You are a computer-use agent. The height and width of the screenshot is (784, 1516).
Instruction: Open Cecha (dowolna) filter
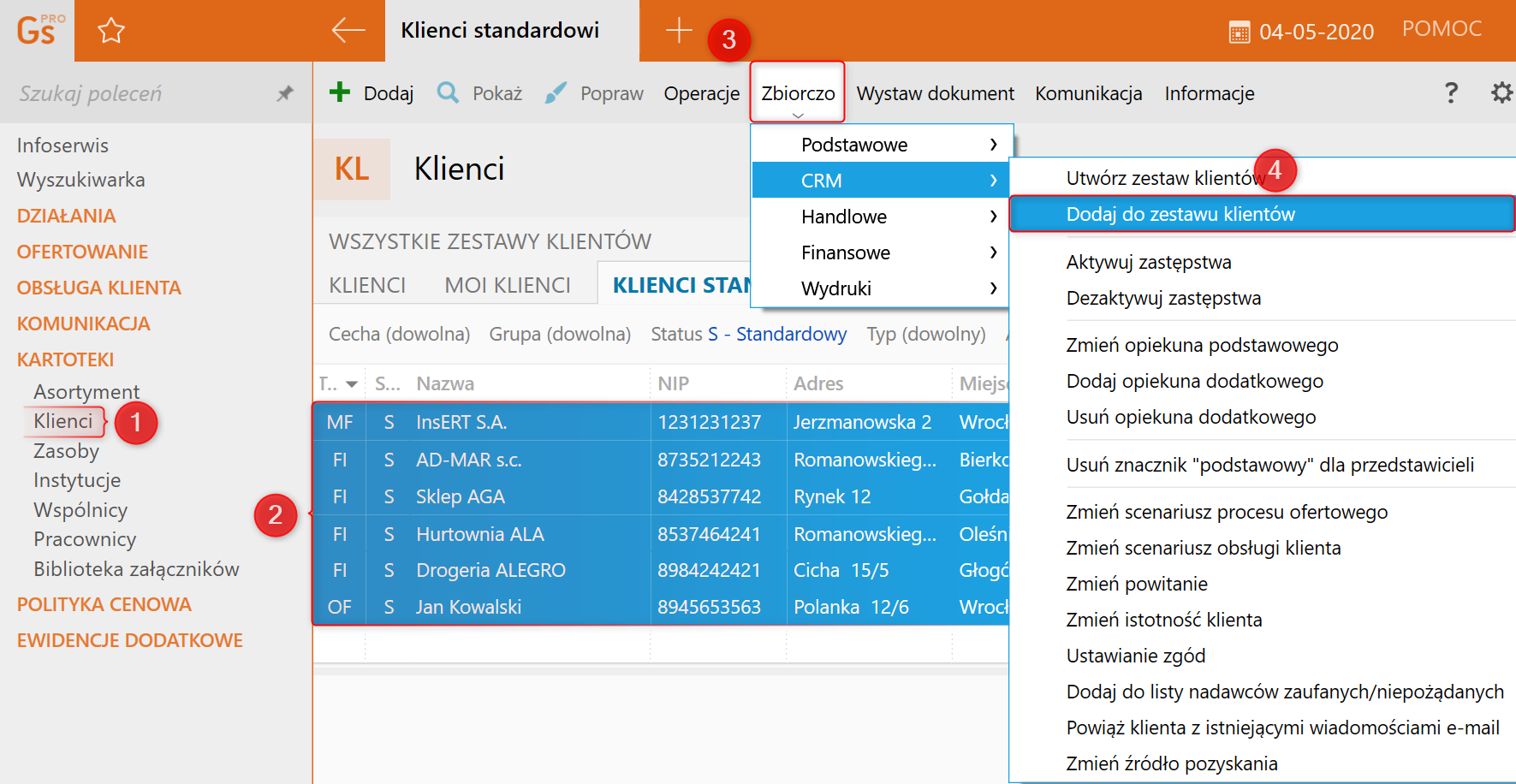pyautogui.click(x=399, y=334)
